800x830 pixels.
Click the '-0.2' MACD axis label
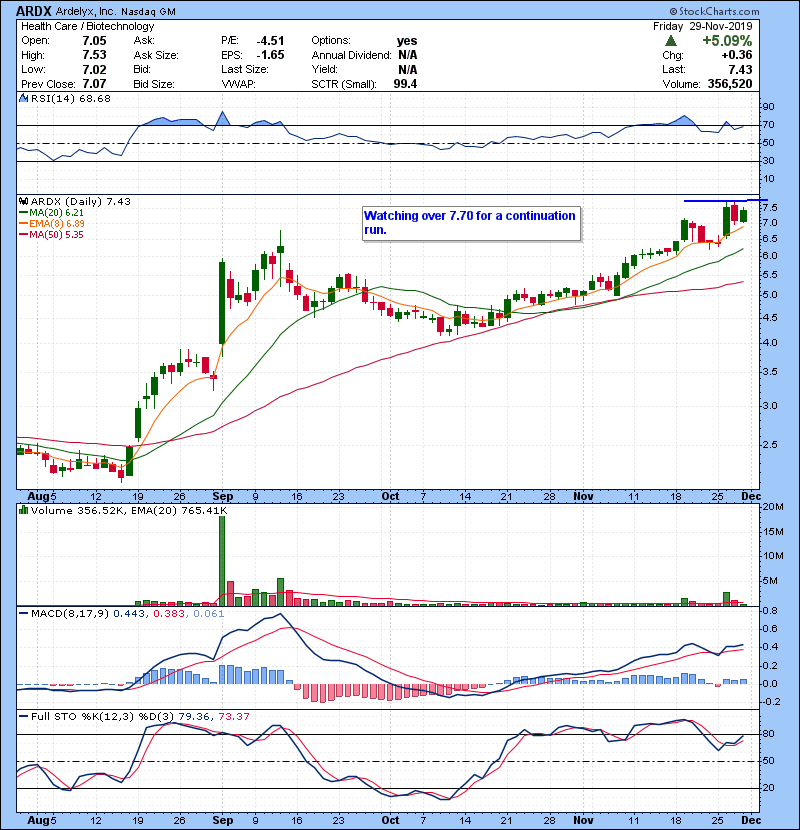tap(771, 702)
